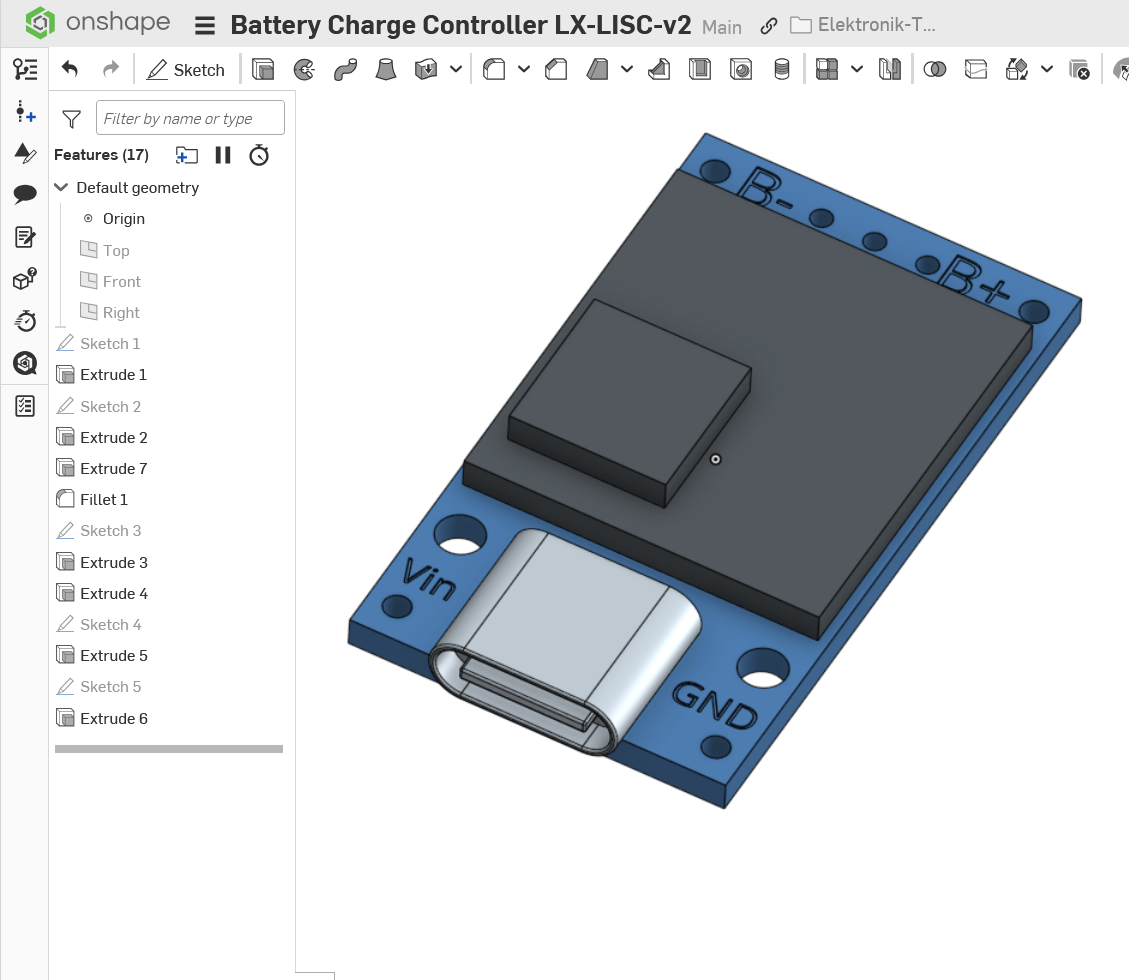
Task: Open the bill of materials checklist icon
Action: [x=25, y=406]
